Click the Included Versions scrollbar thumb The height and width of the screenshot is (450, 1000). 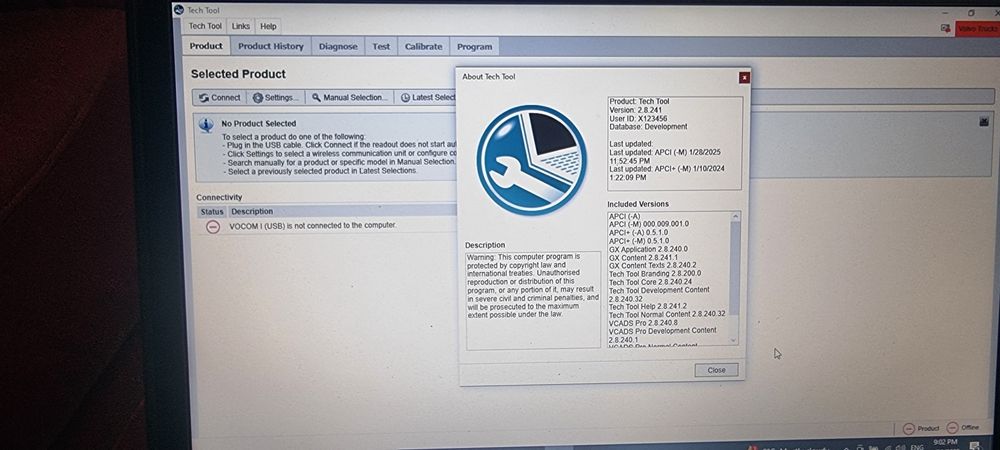(735, 268)
